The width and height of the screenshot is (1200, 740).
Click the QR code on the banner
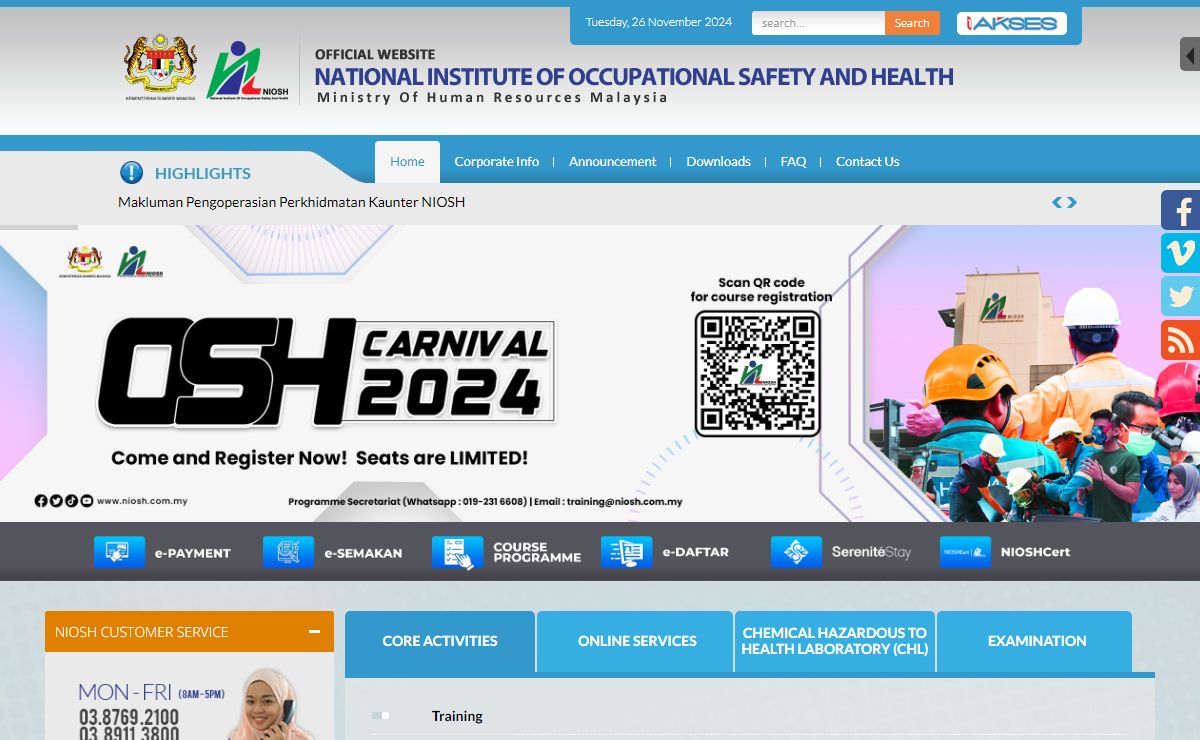click(x=758, y=373)
